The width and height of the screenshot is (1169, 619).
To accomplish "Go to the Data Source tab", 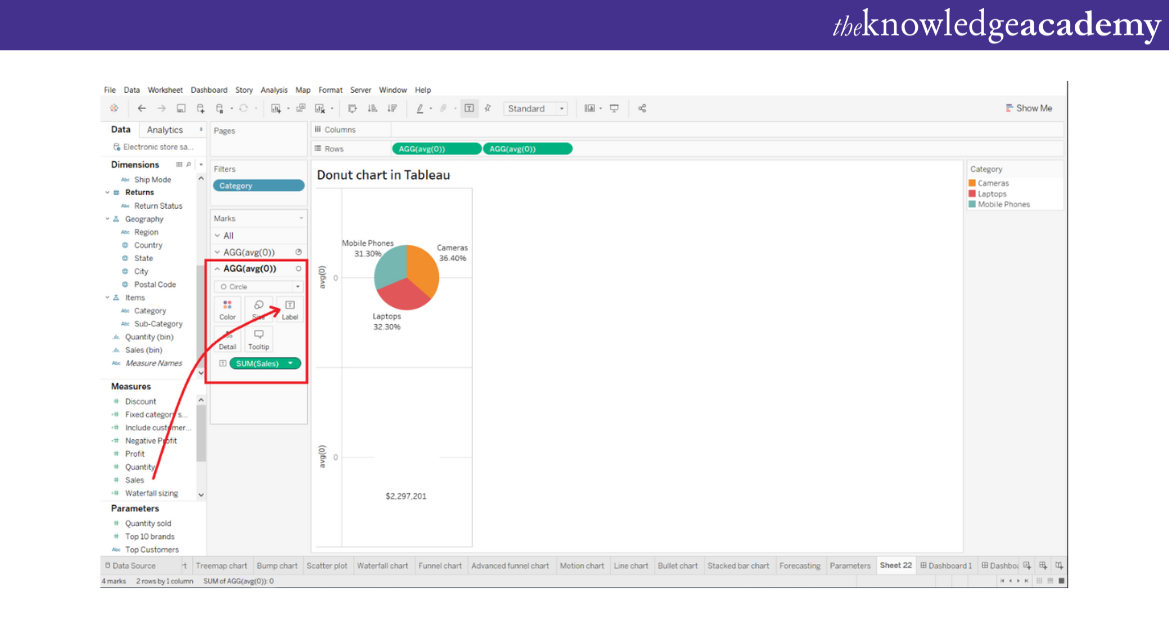I will coord(129,566).
